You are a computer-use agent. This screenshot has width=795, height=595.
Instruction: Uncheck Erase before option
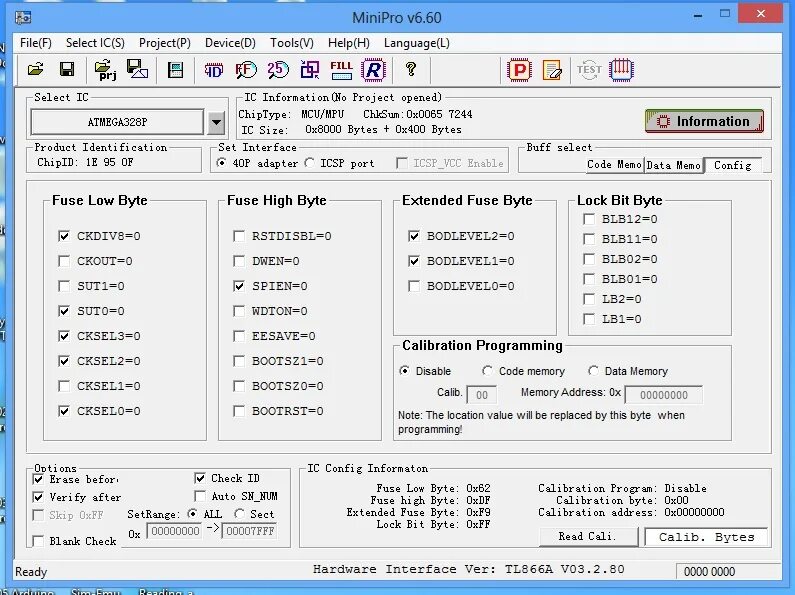tap(38, 479)
